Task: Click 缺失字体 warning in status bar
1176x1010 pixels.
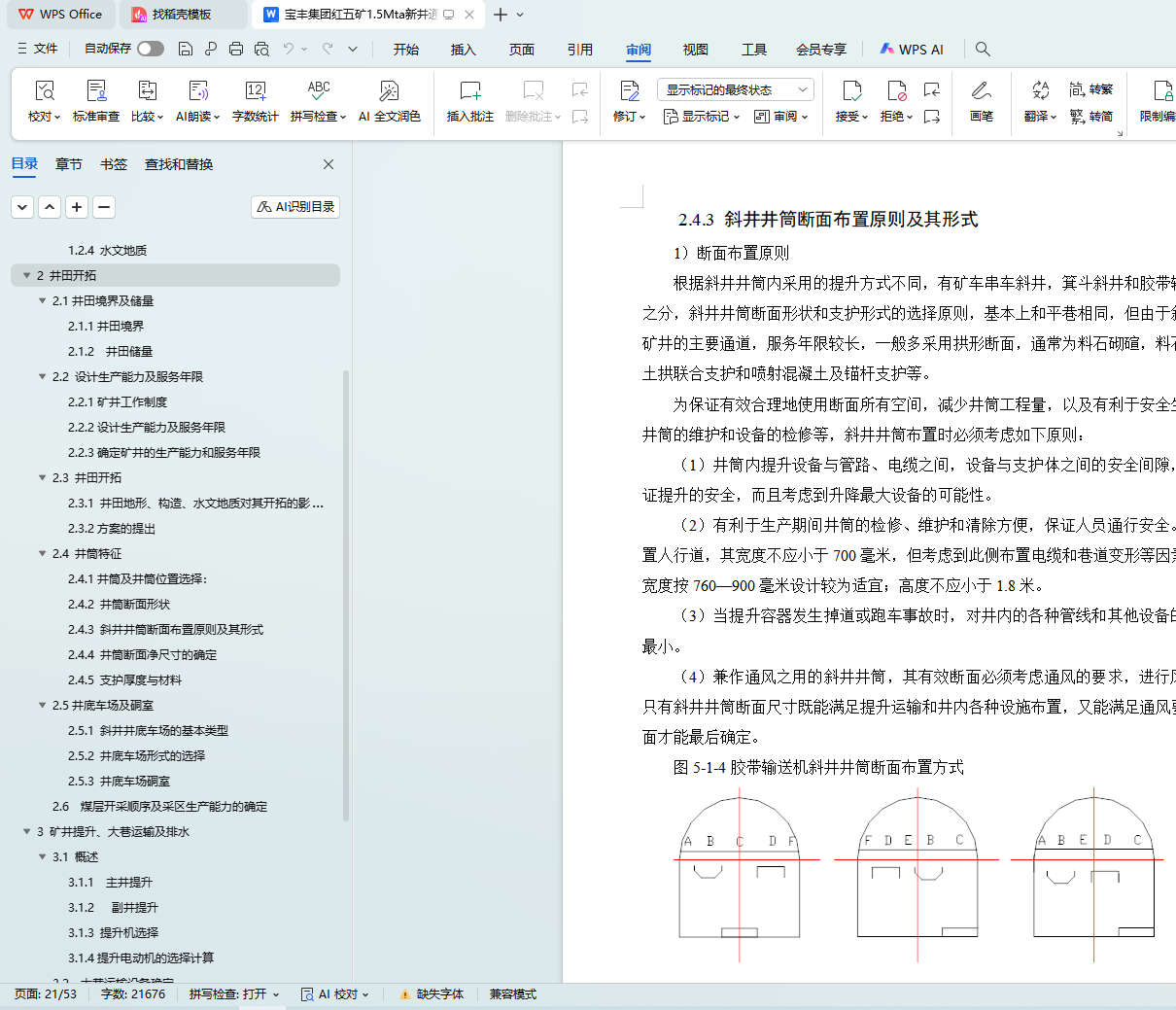Action: (432, 994)
